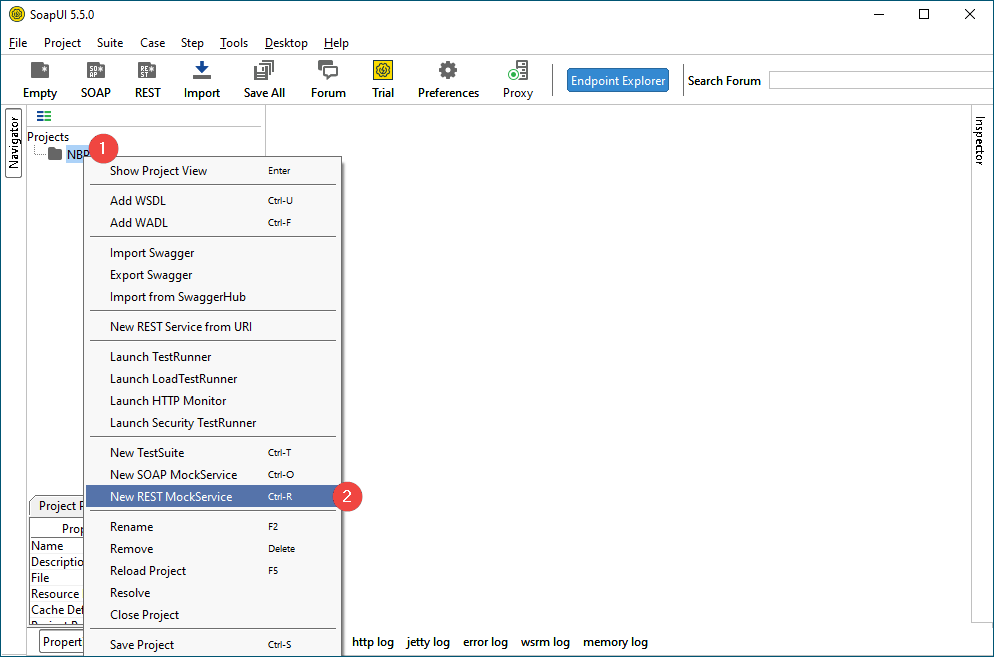This screenshot has height=657, width=994.
Task: Open the memory log tab
Action: pos(615,642)
